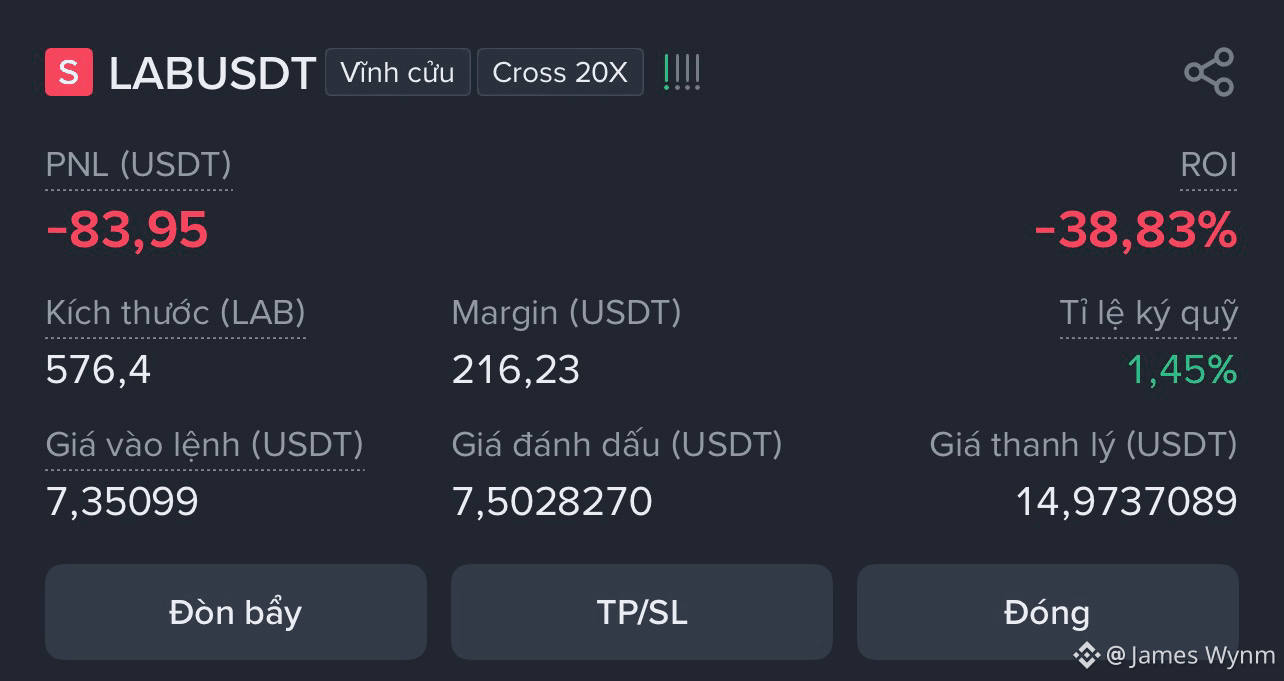
Task: Tap the Kích thước (LAB) label
Action: [x=176, y=313]
